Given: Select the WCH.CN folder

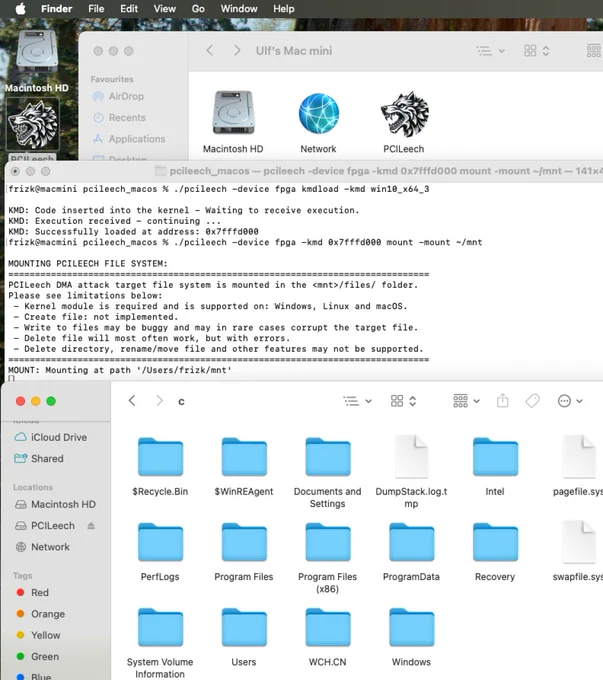Looking at the screenshot, I should point(328,637).
